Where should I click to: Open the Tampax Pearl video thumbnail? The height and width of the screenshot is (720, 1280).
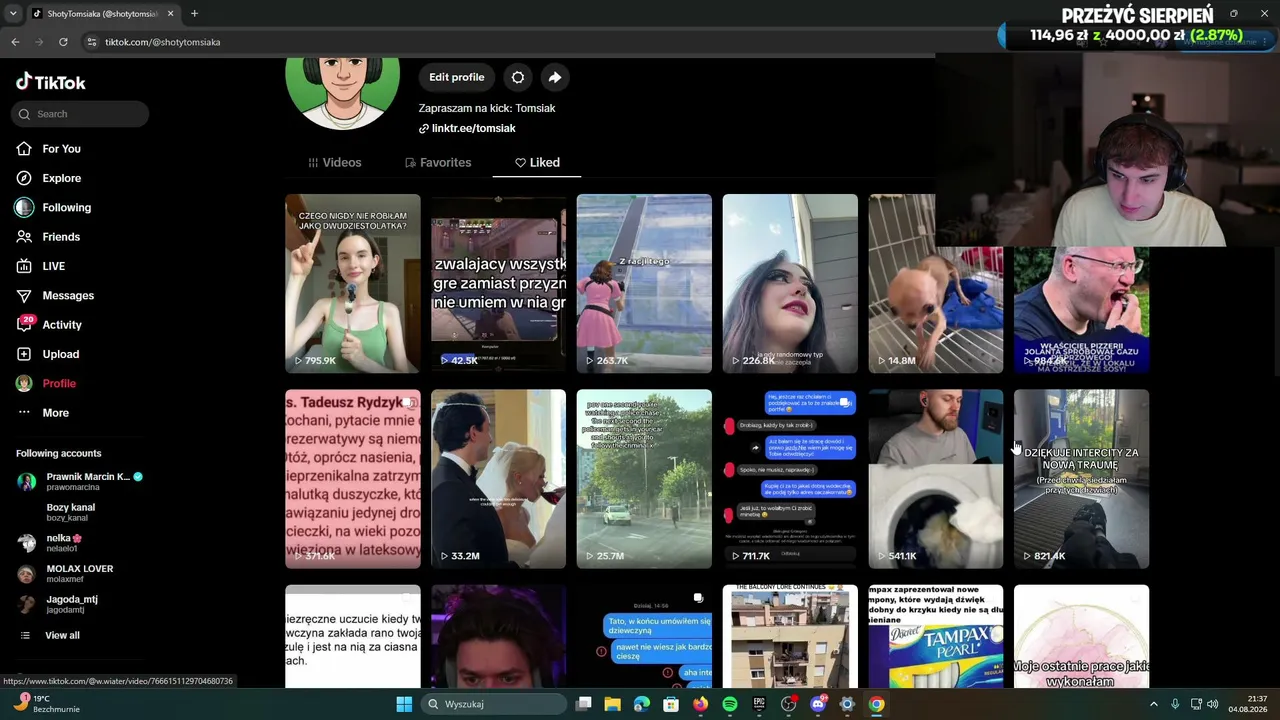coord(936,636)
